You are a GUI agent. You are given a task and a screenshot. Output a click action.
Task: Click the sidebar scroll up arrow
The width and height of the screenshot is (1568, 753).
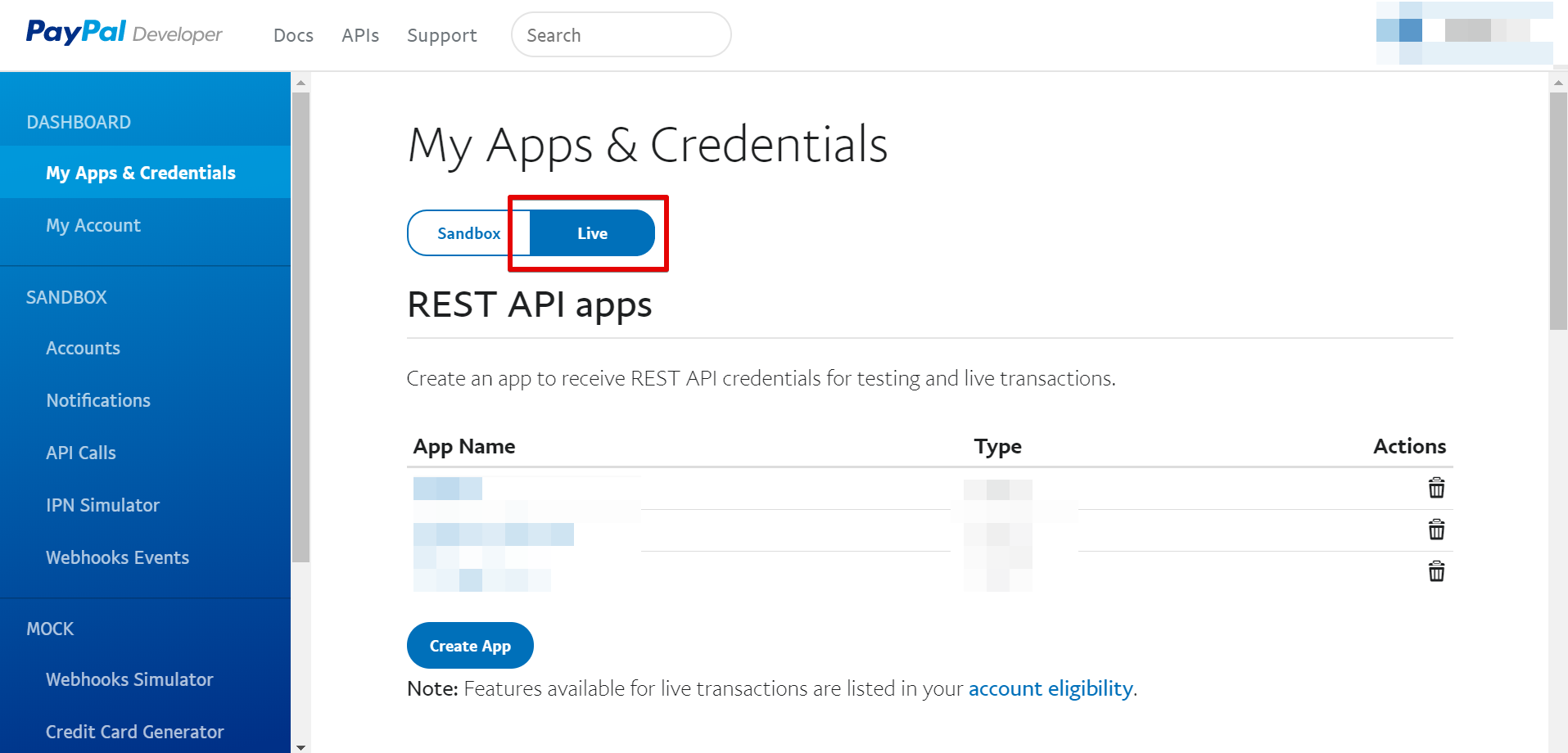[300, 83]
